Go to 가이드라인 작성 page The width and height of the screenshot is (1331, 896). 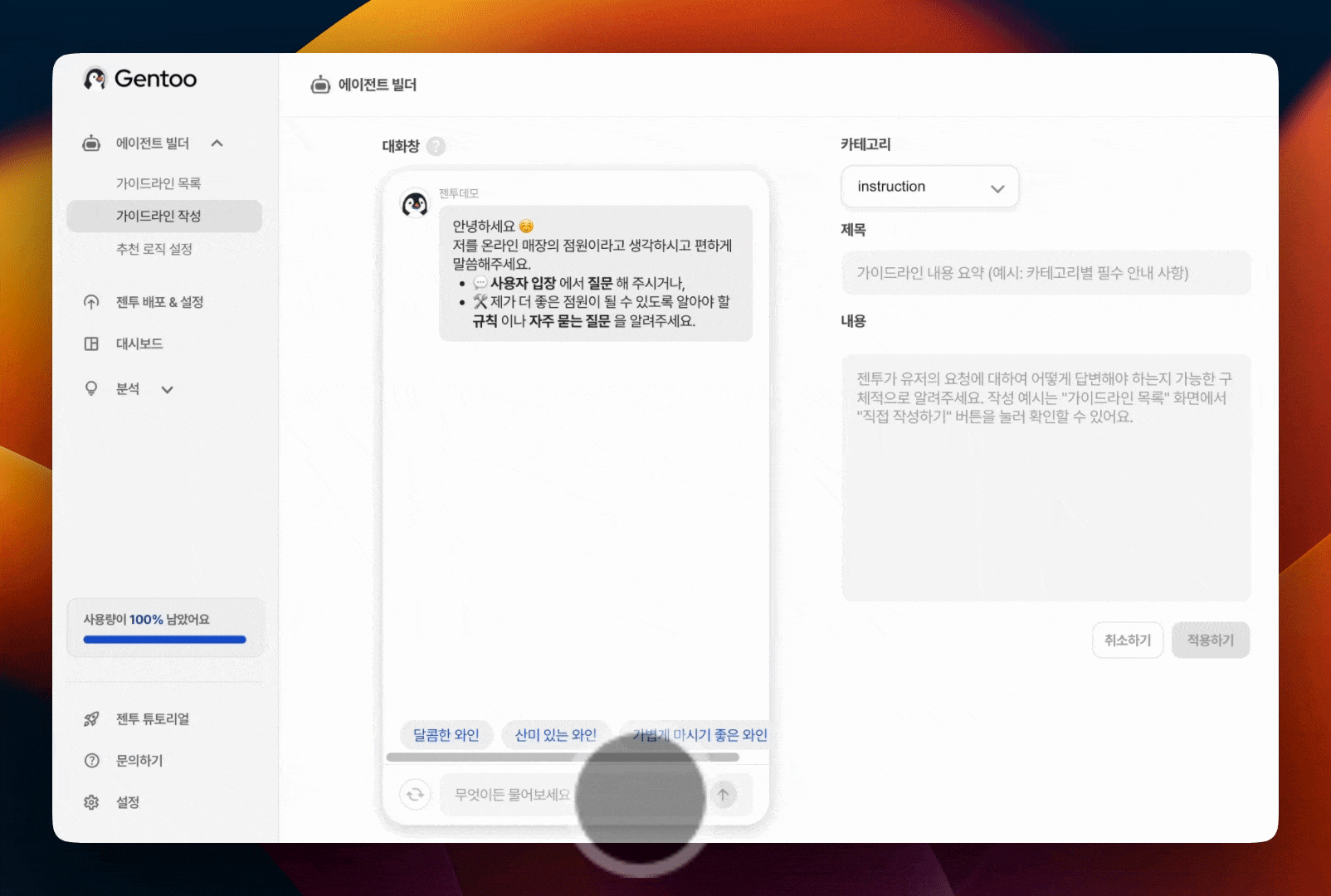pos(158,216)
